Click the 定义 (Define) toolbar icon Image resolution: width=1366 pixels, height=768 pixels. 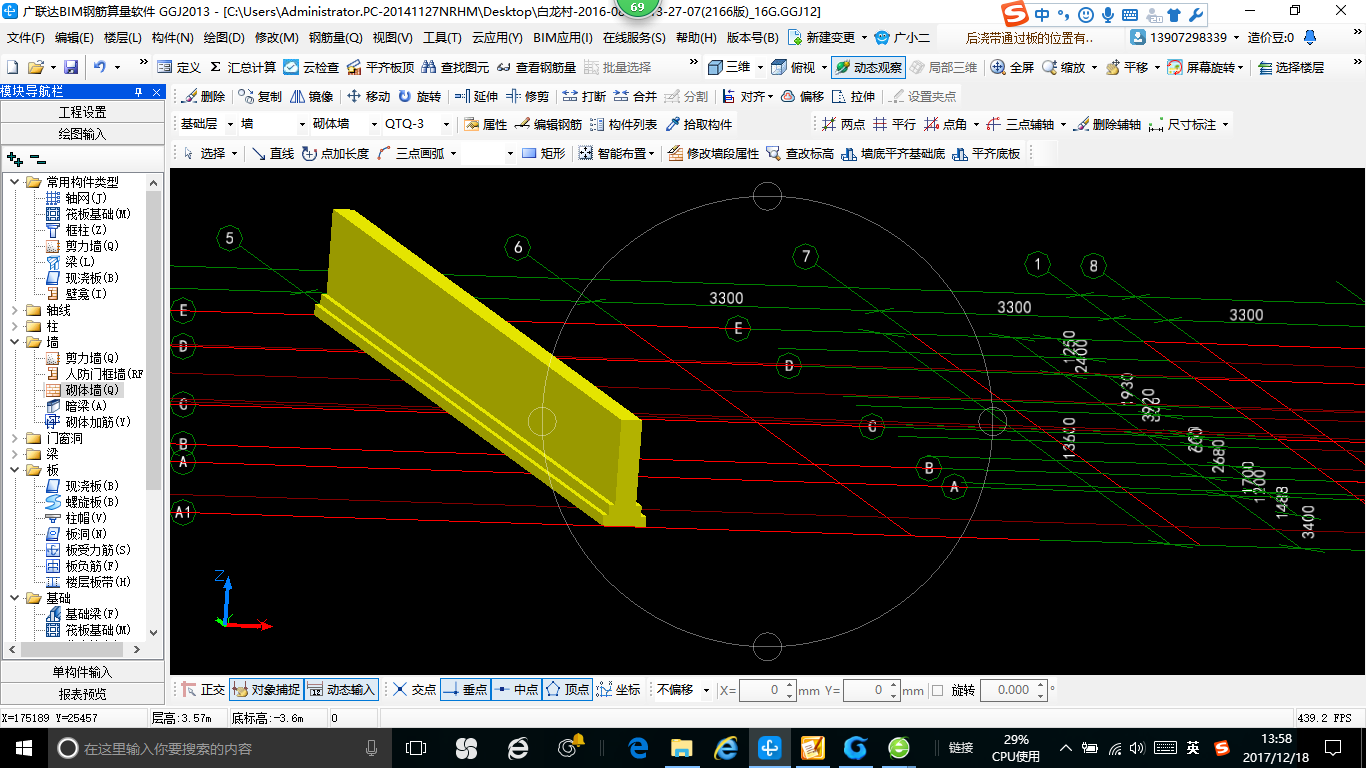179,67
